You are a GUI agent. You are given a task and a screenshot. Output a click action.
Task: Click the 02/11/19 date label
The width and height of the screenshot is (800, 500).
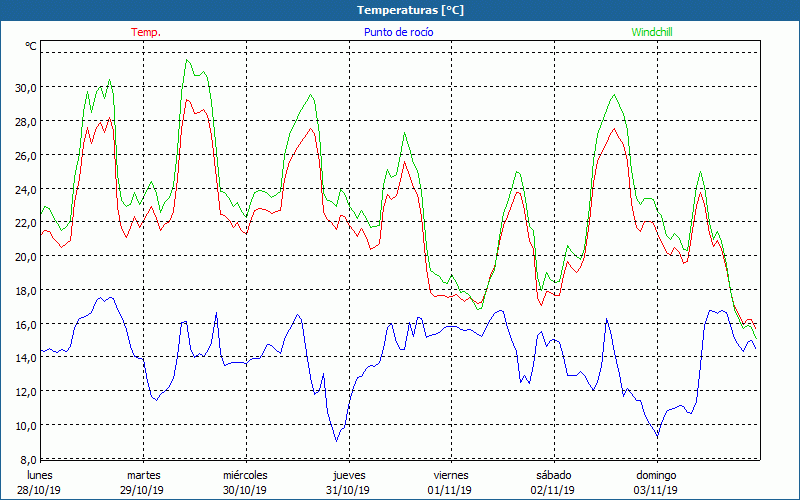pyautogui.click(x=553, y=490)
